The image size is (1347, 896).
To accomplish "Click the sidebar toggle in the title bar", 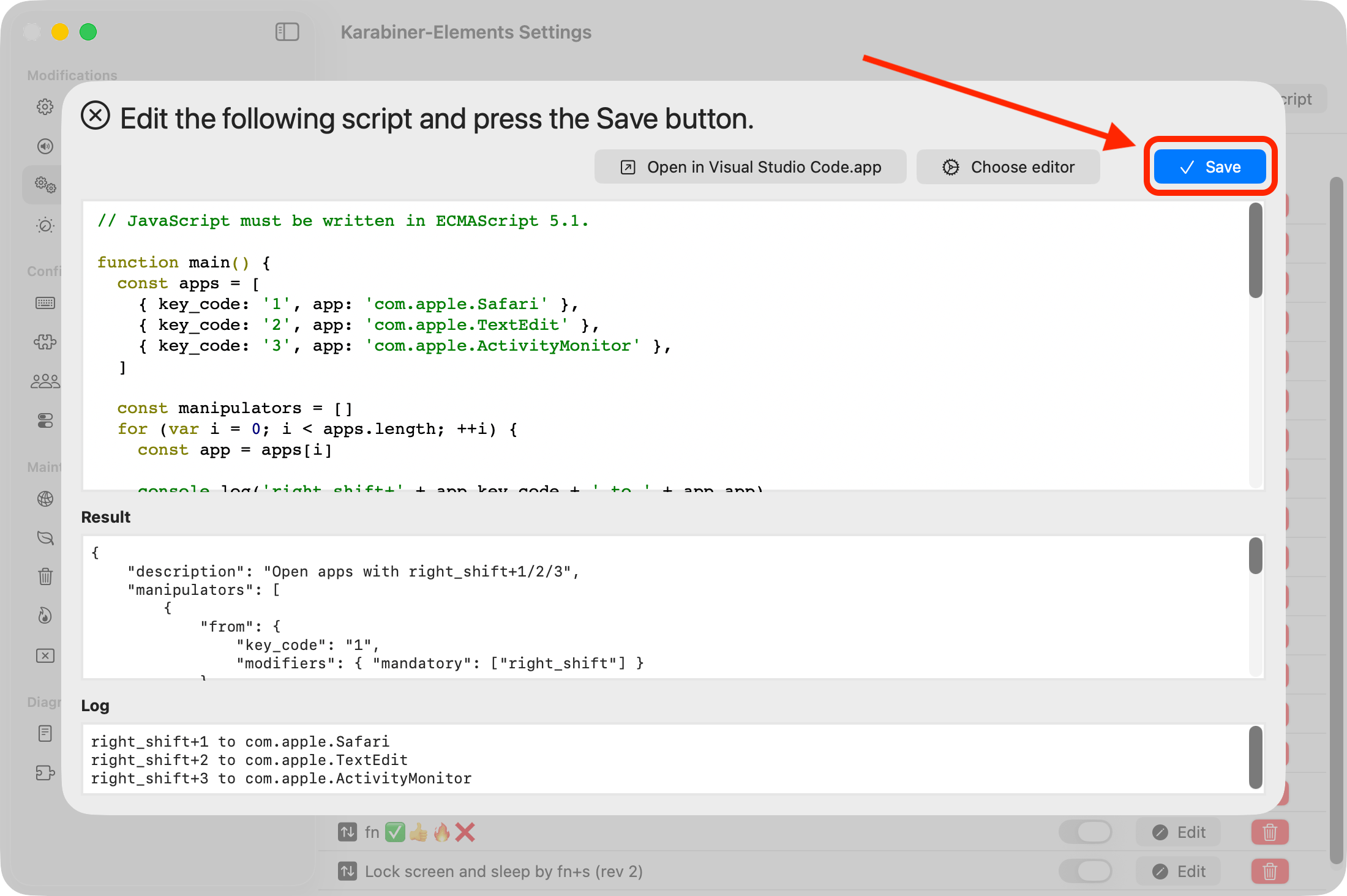I will point(287,32).
